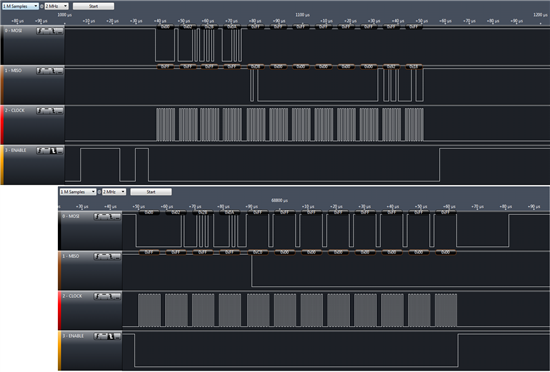Toggle falling-edge trigger on upper CLOCK channel

click(53, 111)
